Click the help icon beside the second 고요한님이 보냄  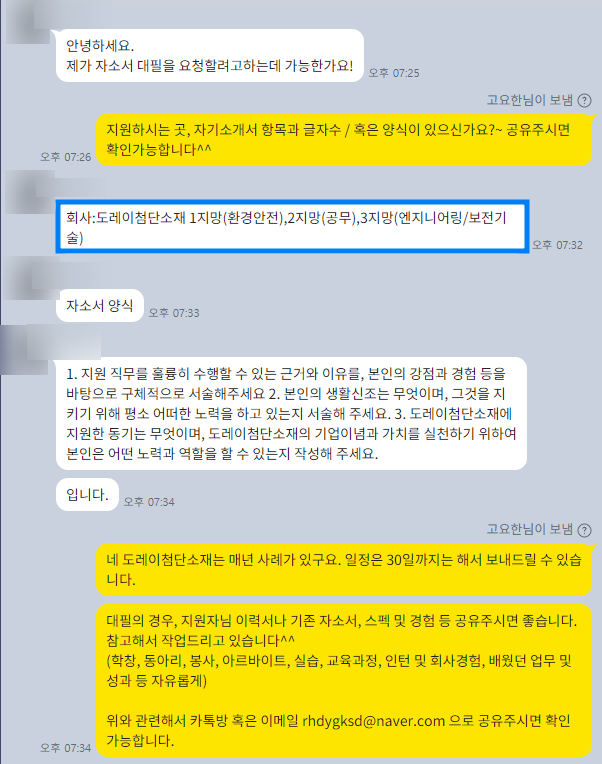click(584, 530)
